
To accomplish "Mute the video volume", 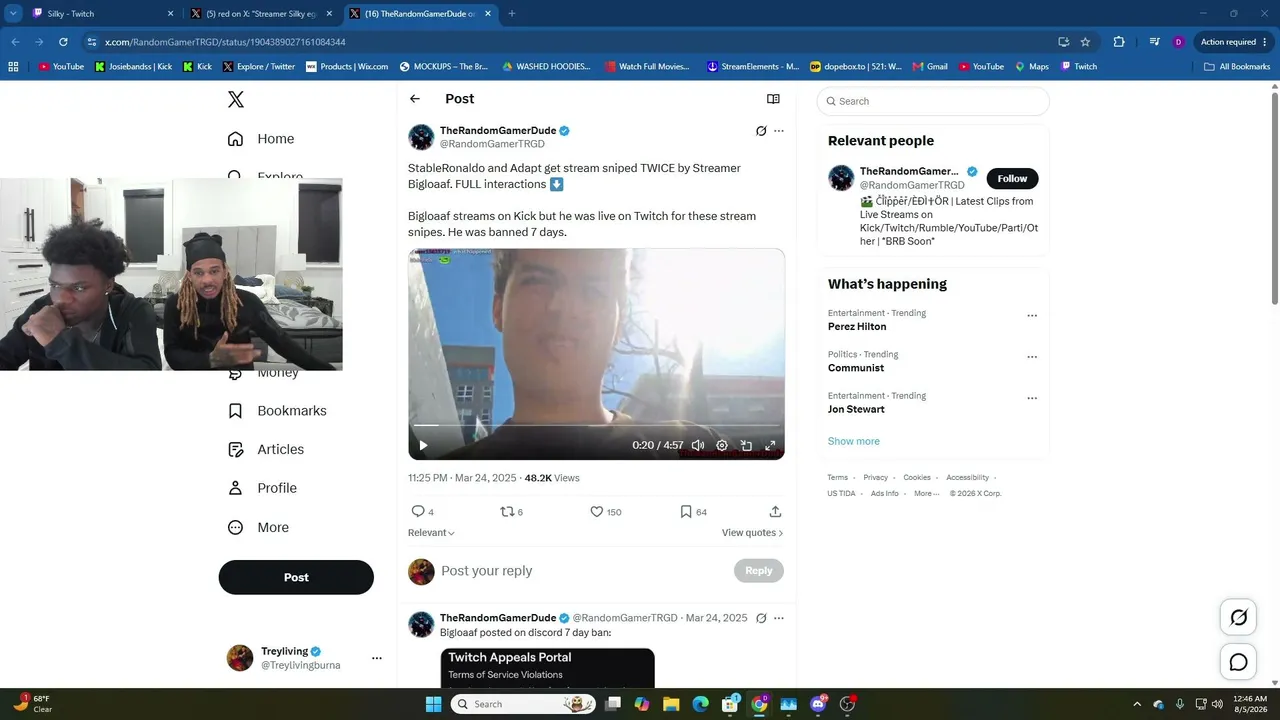I will (x=698, y=445).
